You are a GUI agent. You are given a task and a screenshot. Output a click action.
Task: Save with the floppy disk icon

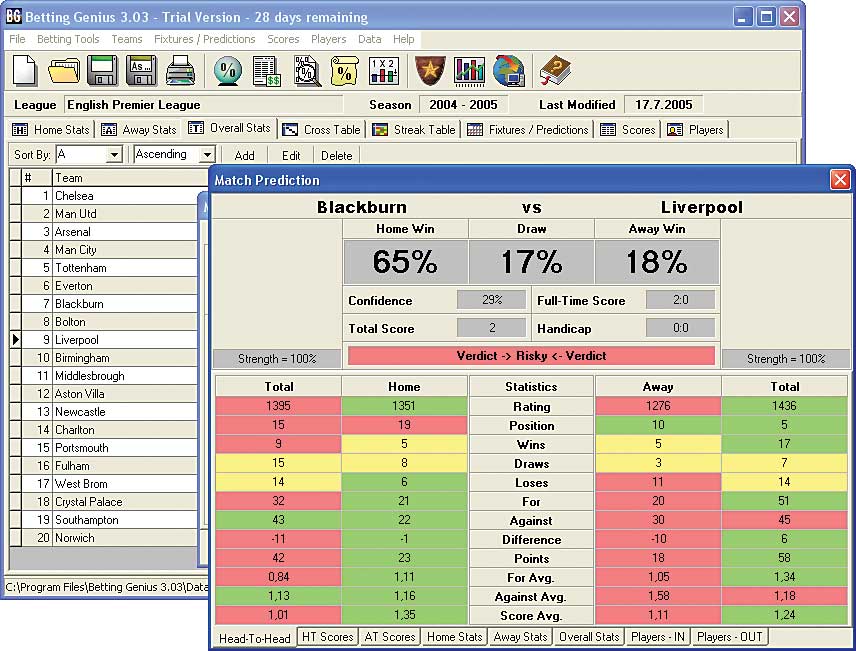tap(102, 70)
